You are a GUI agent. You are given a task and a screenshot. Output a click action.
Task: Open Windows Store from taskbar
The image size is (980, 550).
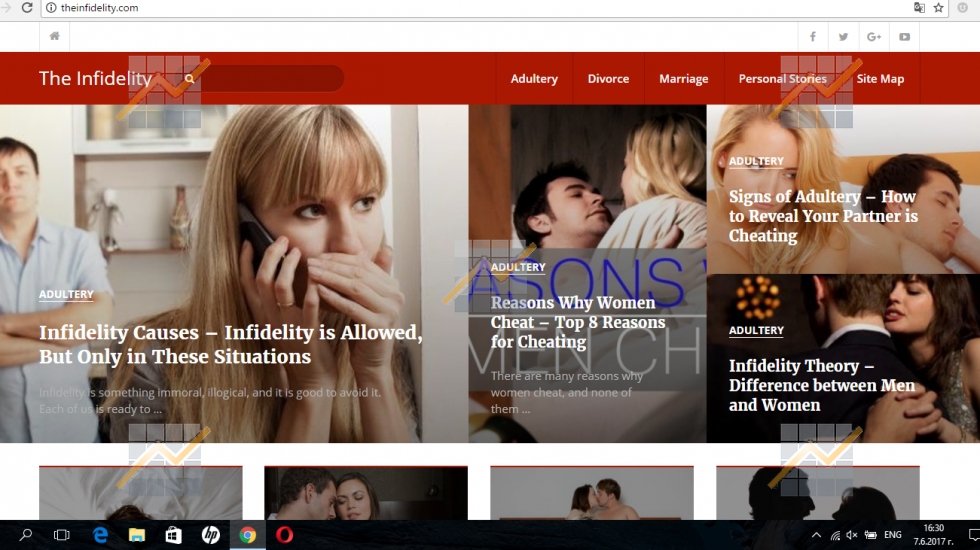pos(173,535)
